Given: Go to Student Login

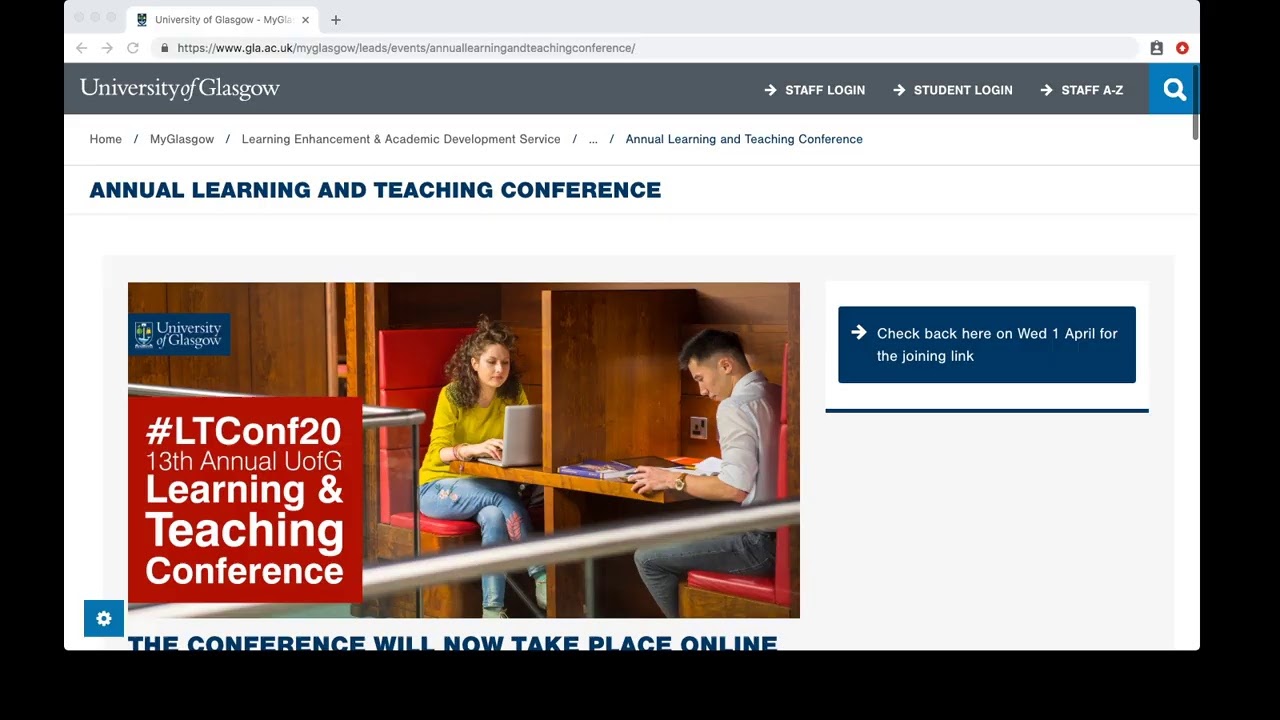Looking at the screenshot, I should [x=963, y=90].
